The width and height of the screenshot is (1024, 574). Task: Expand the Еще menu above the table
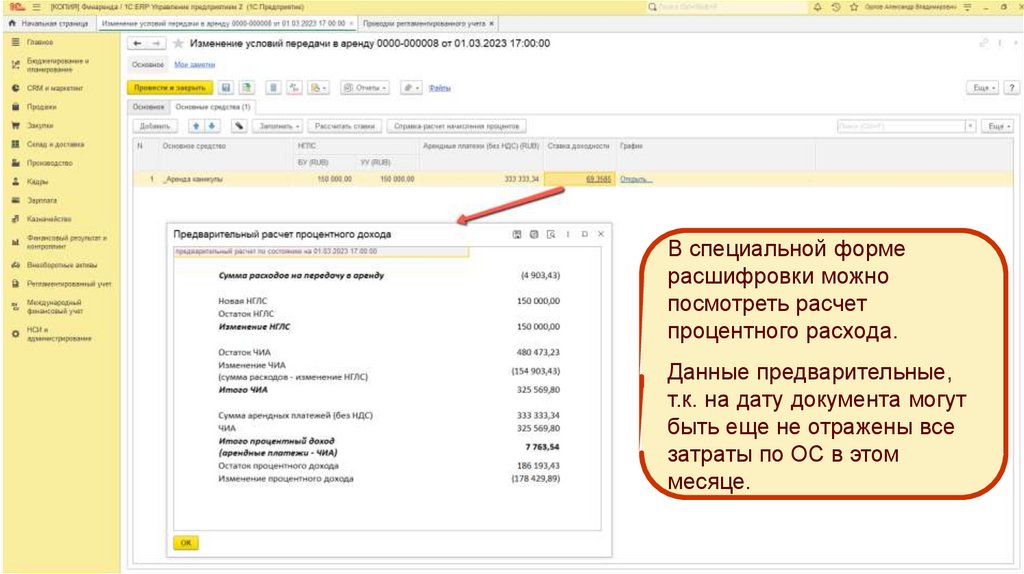pos(997,127)
